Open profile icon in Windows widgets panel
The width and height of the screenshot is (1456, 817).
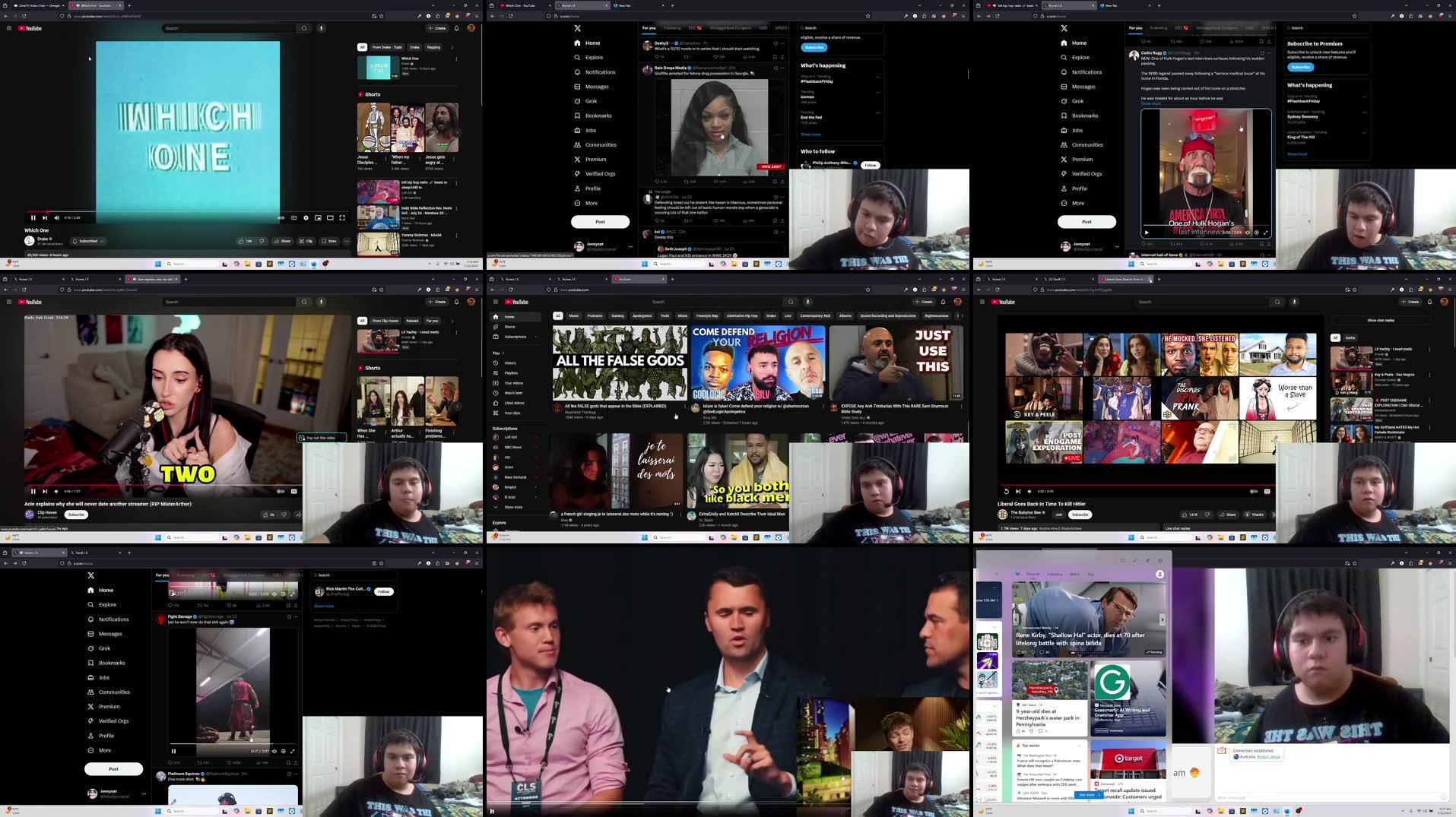1159,574
